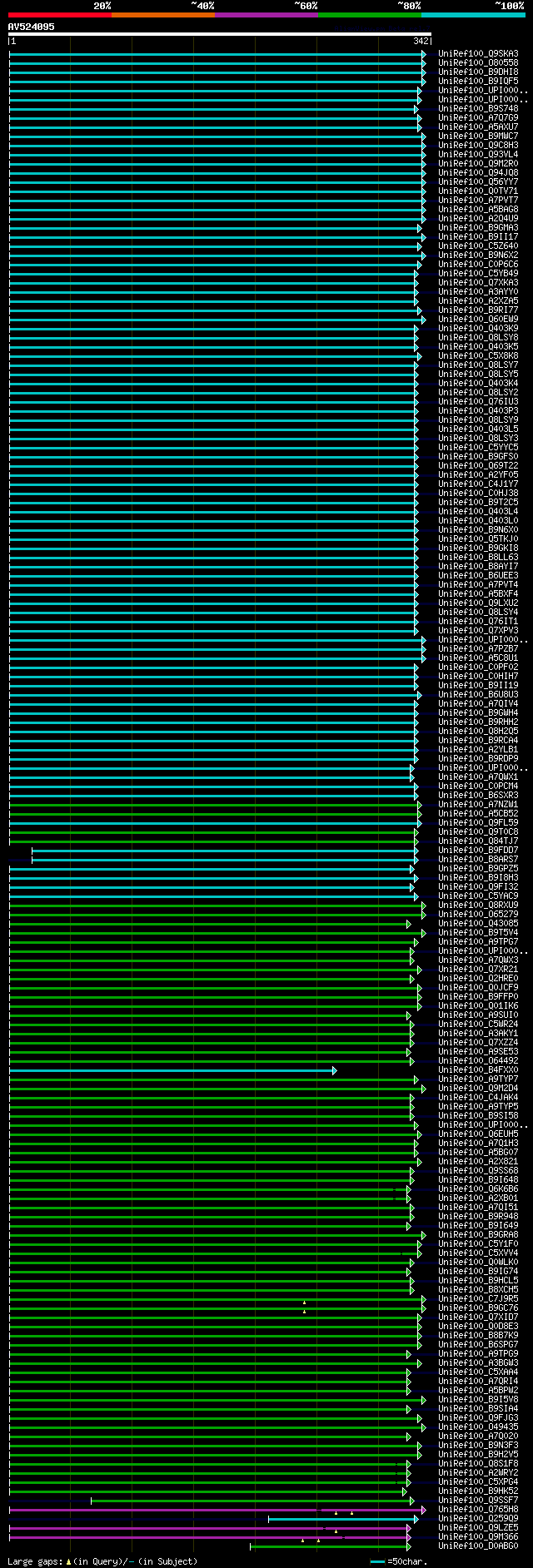This screenshot has height=1568, width=533.
Task: Select hit label UniRef100_Q84TJ7
Action: pyautogui.click(x=478, y=841)
